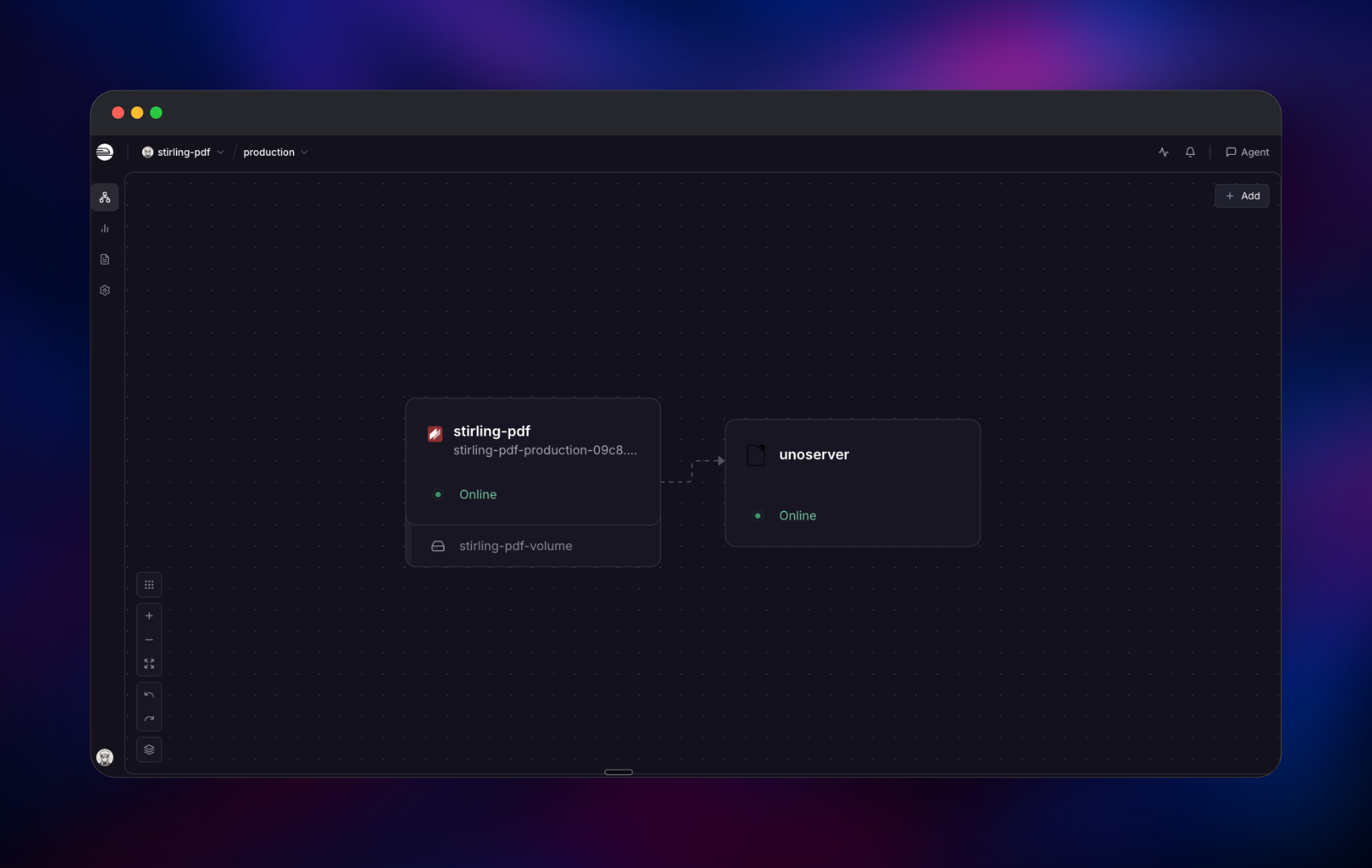Toggle the grid dots canvas button
This screenshot has width=1372, height=868.
pos(149,585)
